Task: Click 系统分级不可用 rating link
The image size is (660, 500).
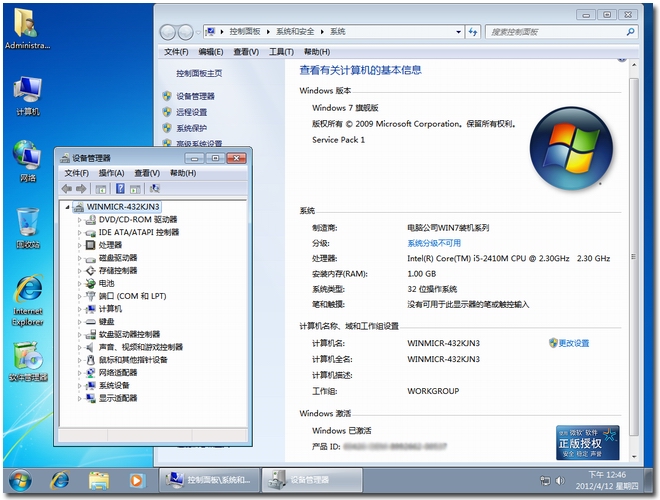Action: click(x=434, y=243)
